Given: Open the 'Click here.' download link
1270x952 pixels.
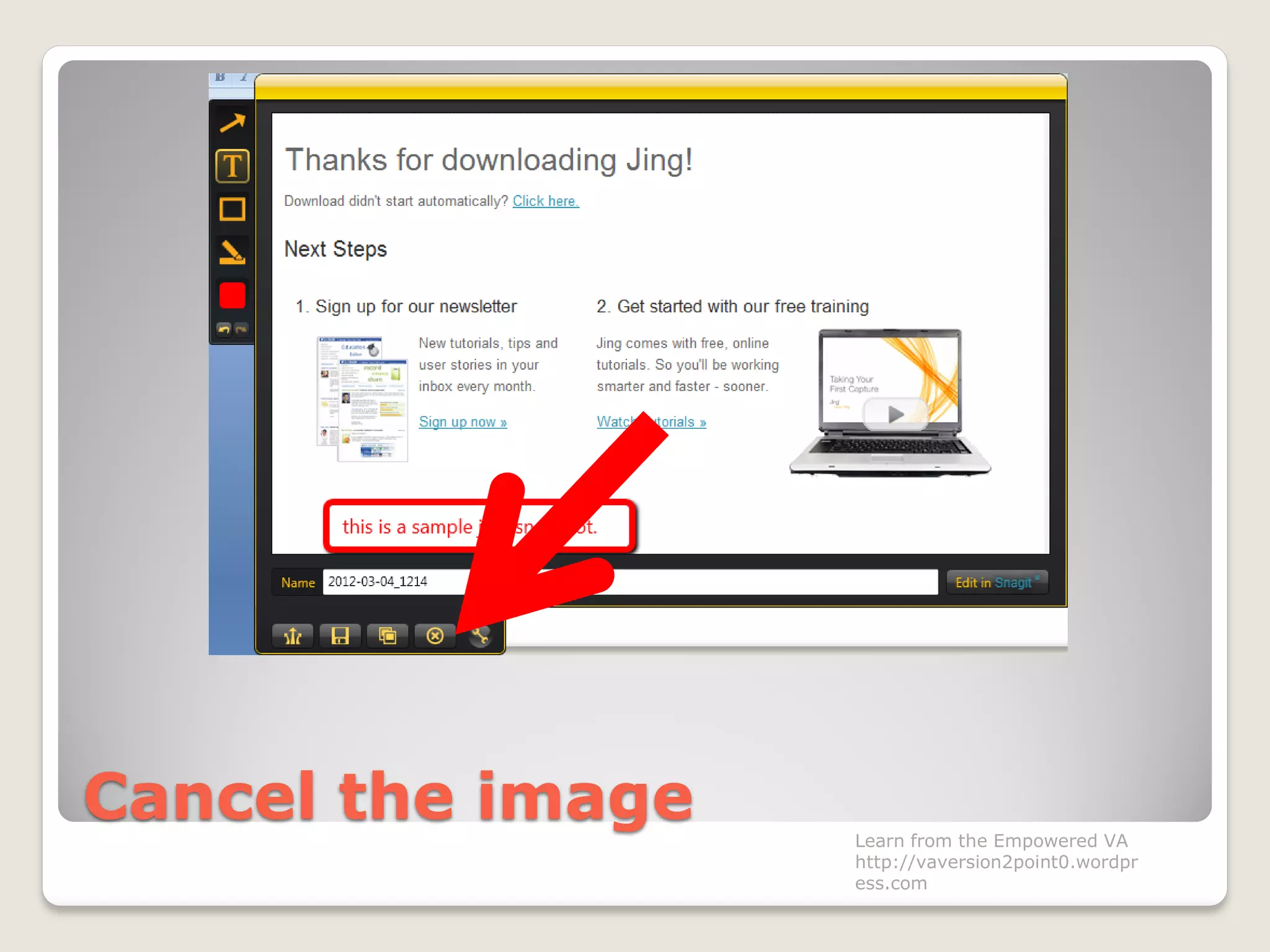Looking at the screenshot, I should pyautogui.click(x=546, y=201).
